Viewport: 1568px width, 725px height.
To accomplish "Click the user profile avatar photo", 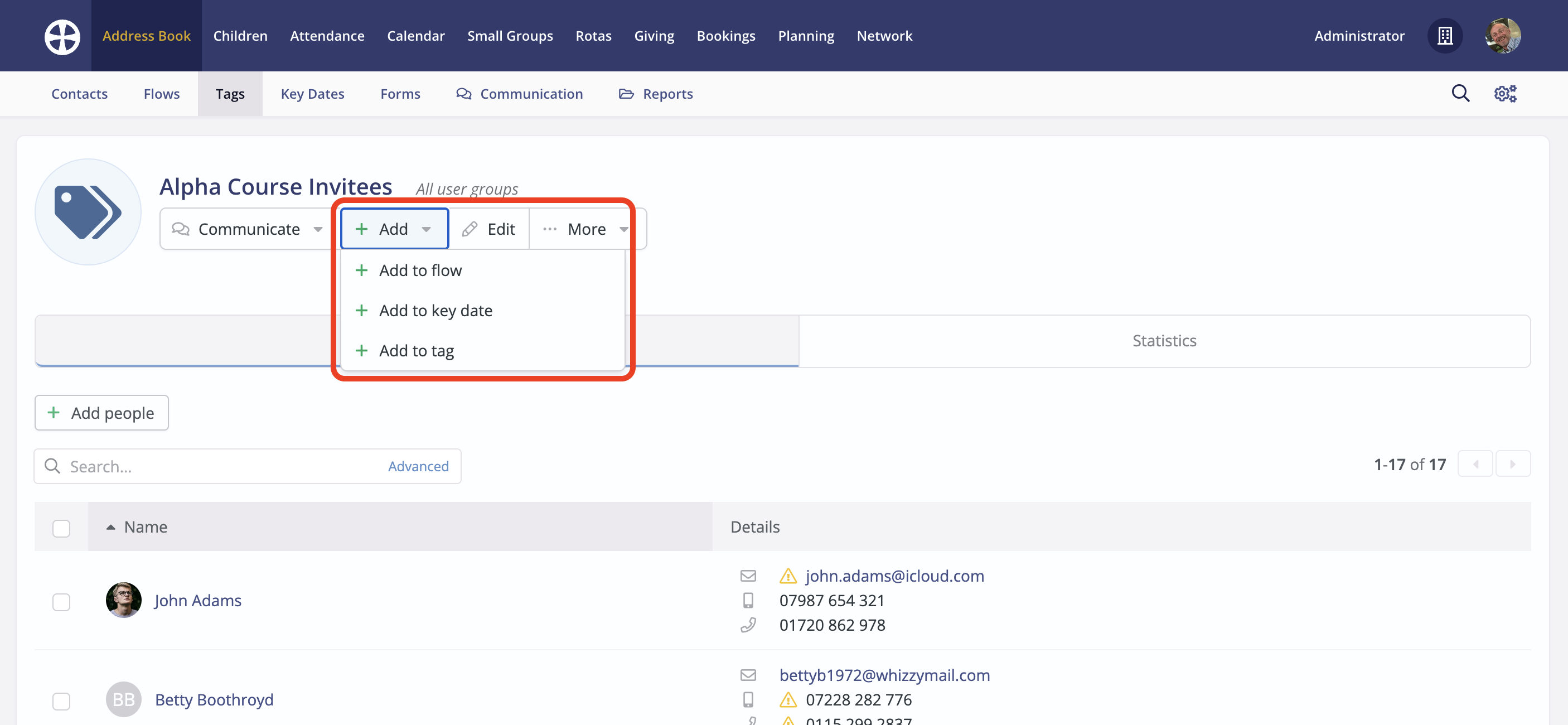I will 1502,36.
